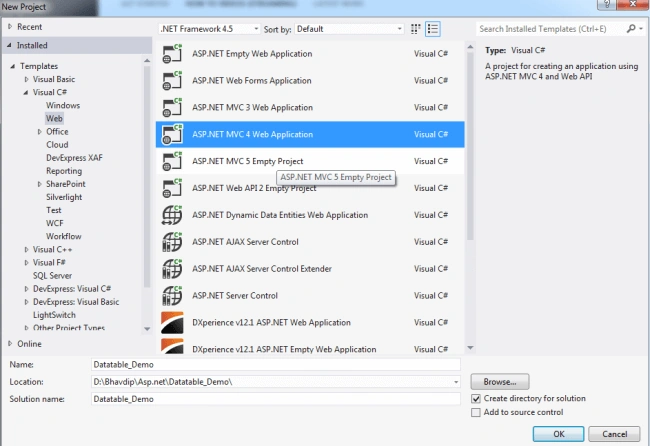The height and width of the screenshot is (446, 650).
Task: Expand DevExpress: Visual C# node
Action: click(26, 288)
